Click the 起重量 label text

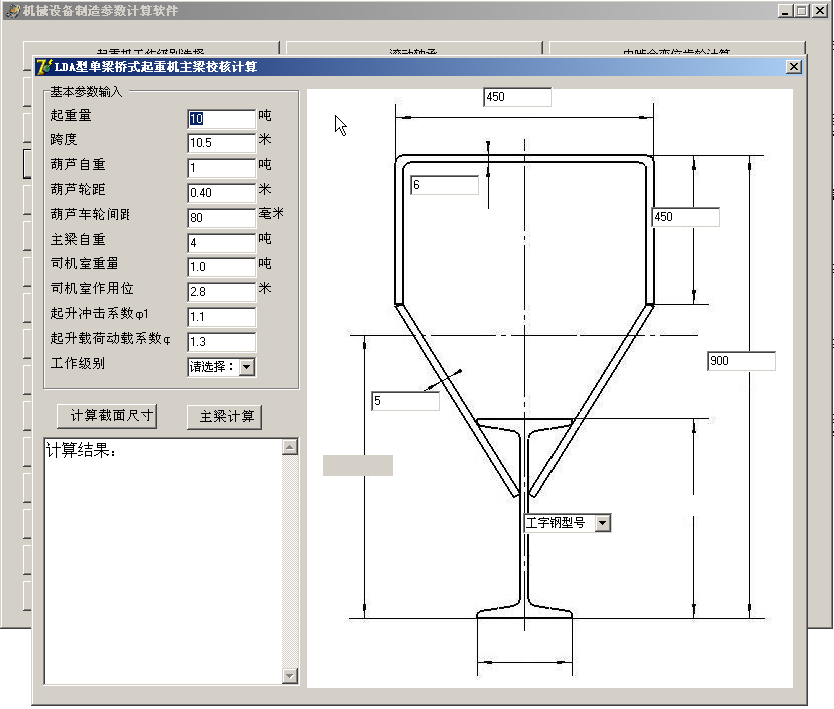click(x=71, y=115)
